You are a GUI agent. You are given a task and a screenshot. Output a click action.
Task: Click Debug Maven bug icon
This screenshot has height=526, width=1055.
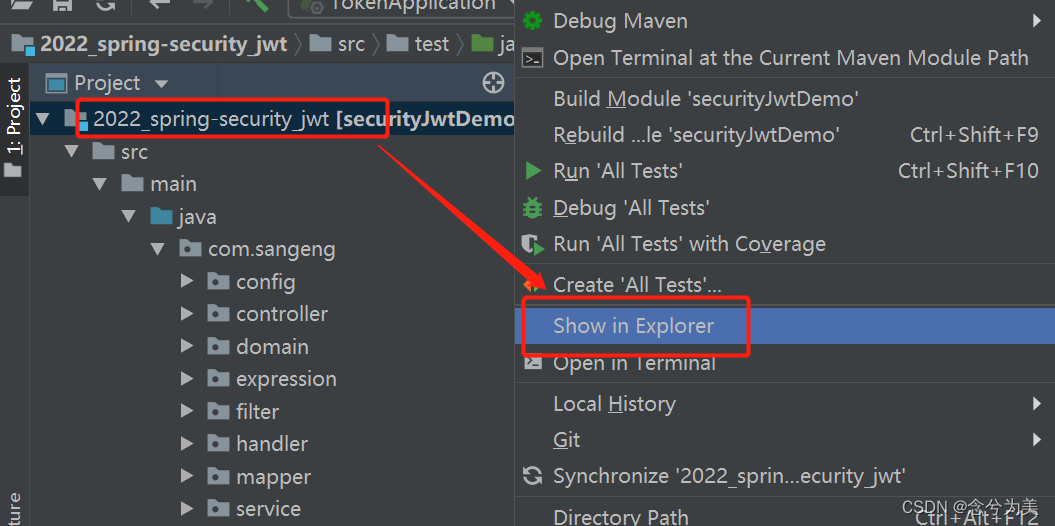pyautogui.click(x=532, y=21)
